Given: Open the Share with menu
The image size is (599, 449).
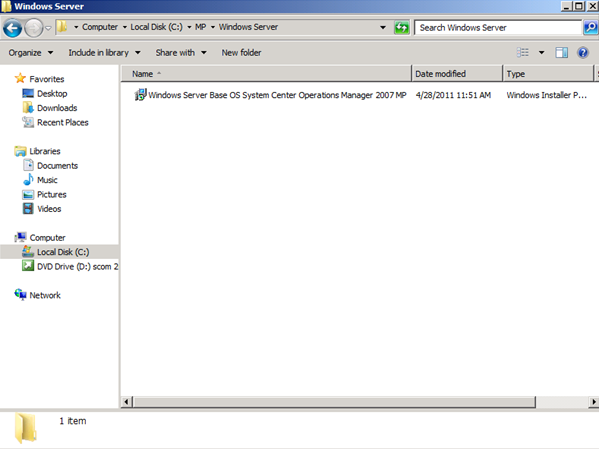Looking at the screenshot, I should [181, 53].
